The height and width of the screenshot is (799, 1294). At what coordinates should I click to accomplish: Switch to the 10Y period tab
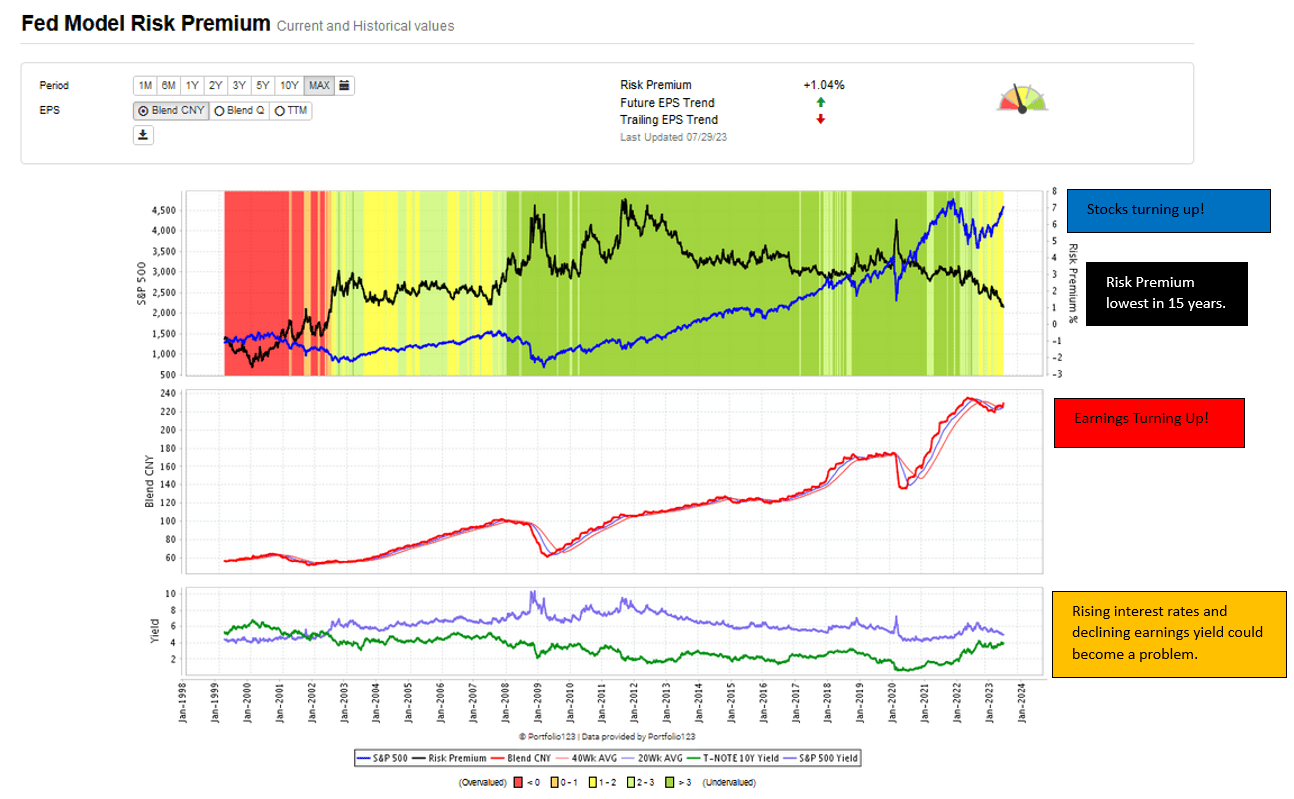coord(289,85)
